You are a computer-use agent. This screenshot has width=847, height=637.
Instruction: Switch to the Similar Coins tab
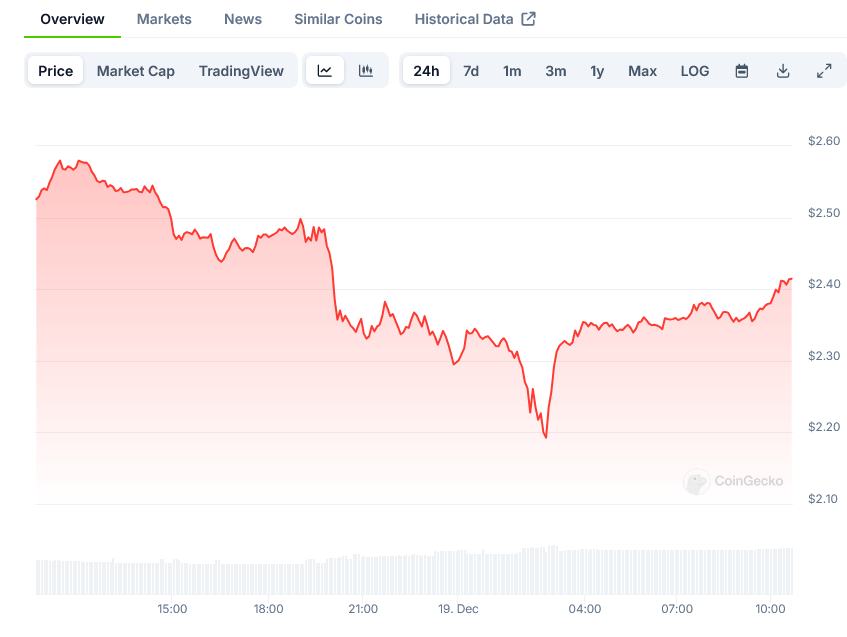[x=338, y=19]
